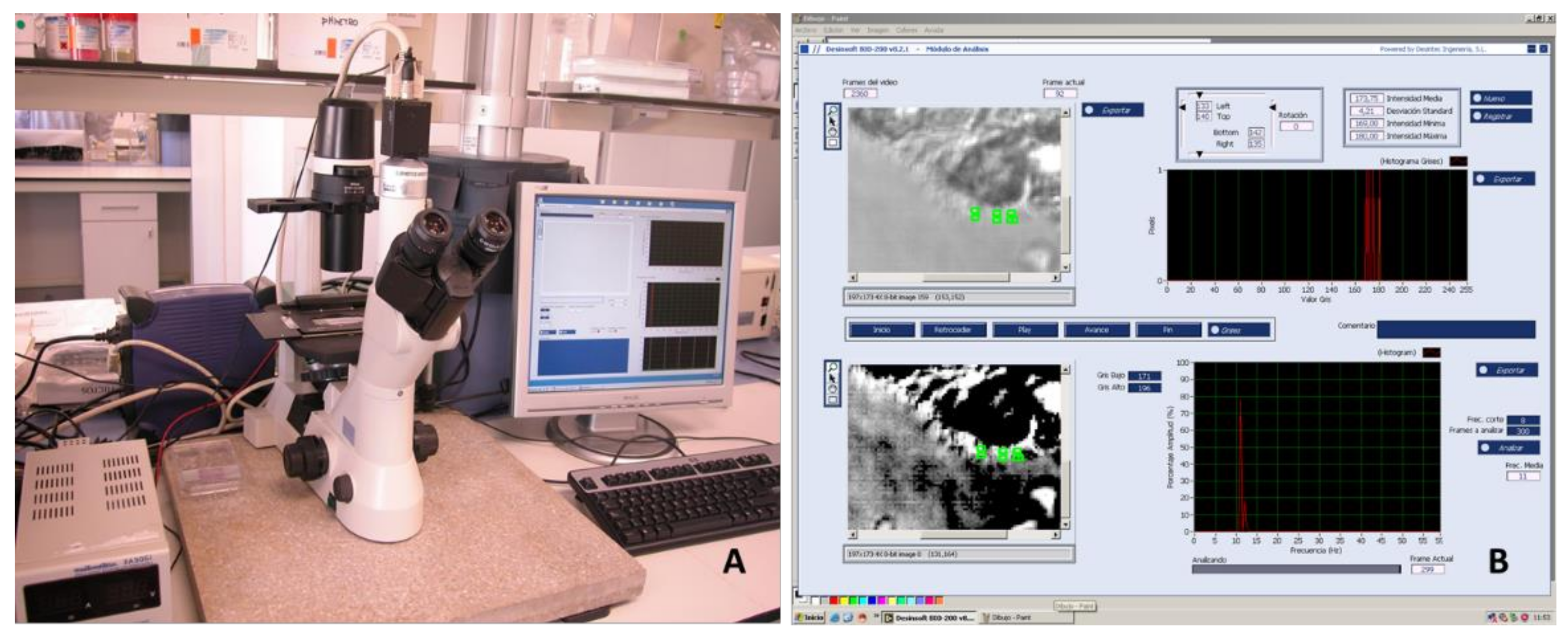The image size is (1568, 642).
Task: Click the Nuevo button
Action: (1501, 98)
